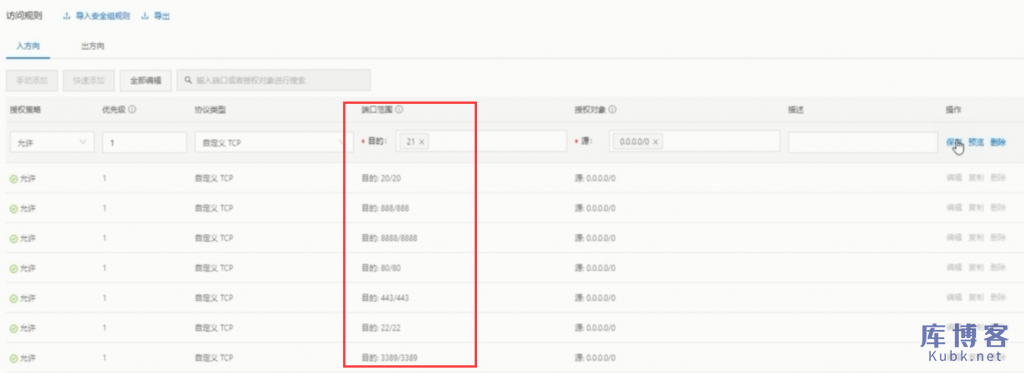
Task: Click green check icon in the 888/888 row
Action: point(14,208)
